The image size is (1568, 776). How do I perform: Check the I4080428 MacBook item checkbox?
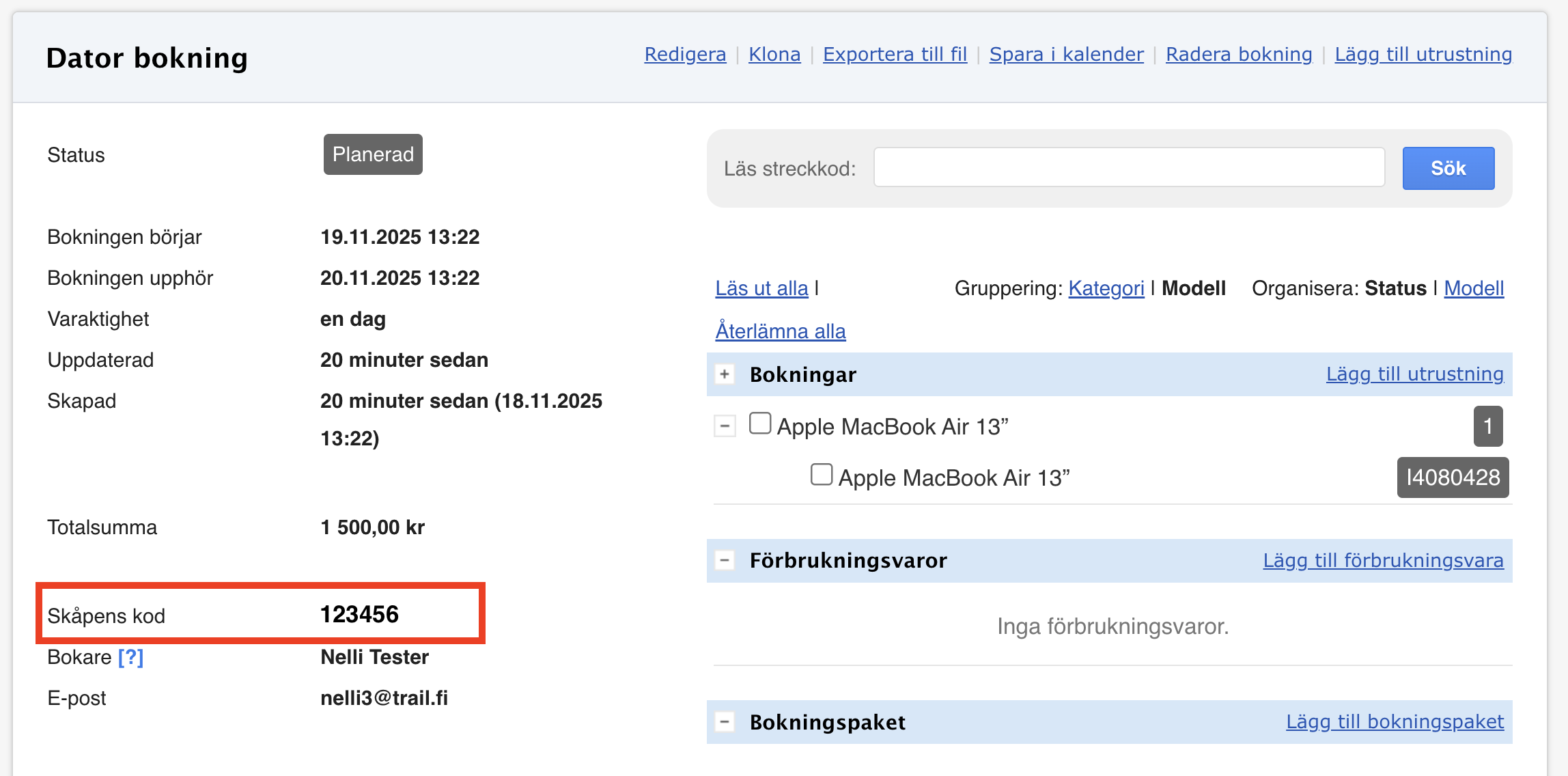(x=822, y=475)
